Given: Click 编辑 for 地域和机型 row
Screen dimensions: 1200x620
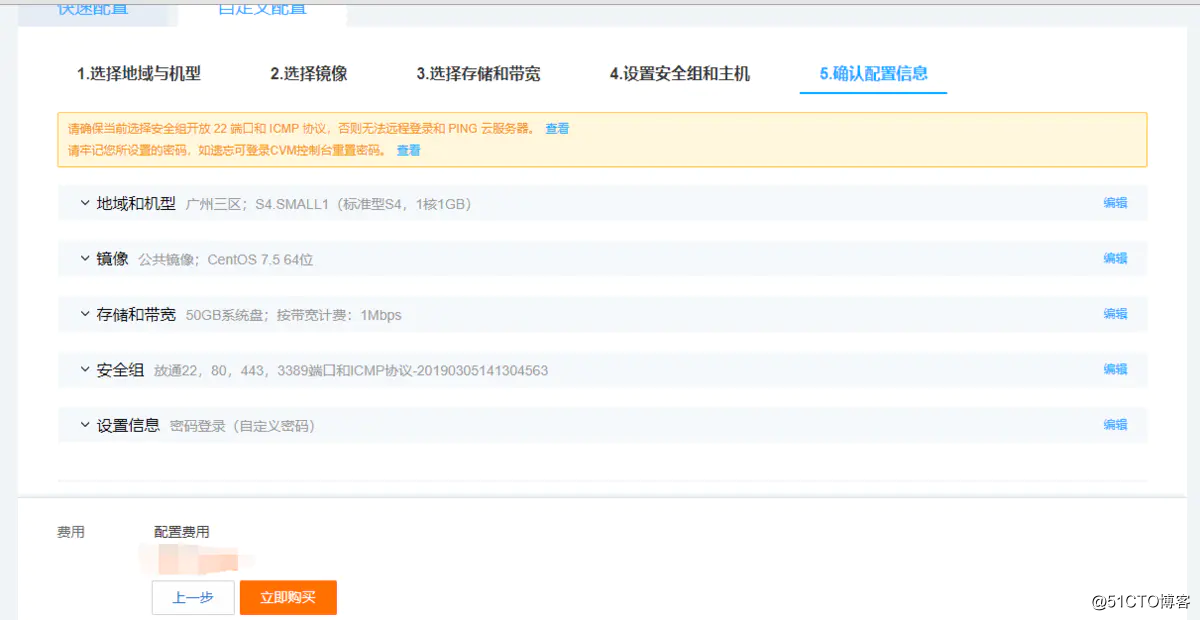Looking at the screenshot, I should 1115,203.
